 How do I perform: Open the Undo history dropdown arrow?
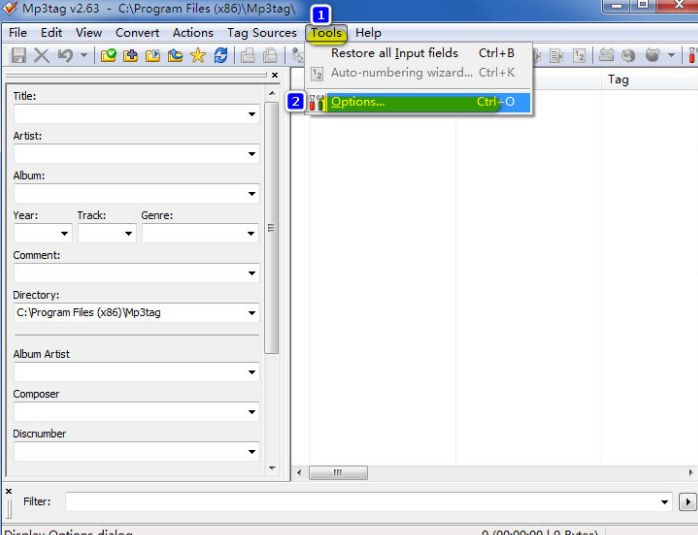84,56
